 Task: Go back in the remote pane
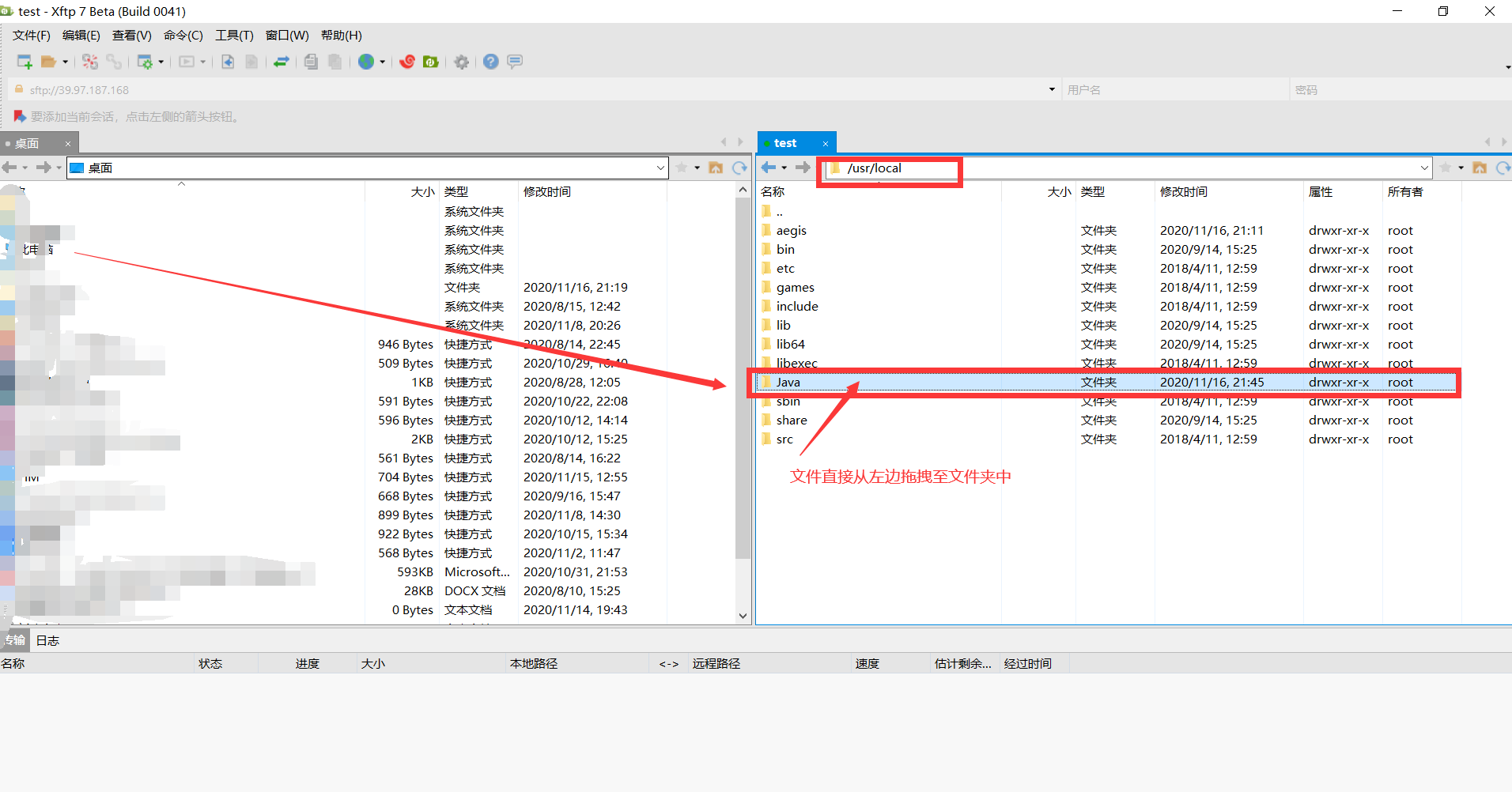click(769, 168)
